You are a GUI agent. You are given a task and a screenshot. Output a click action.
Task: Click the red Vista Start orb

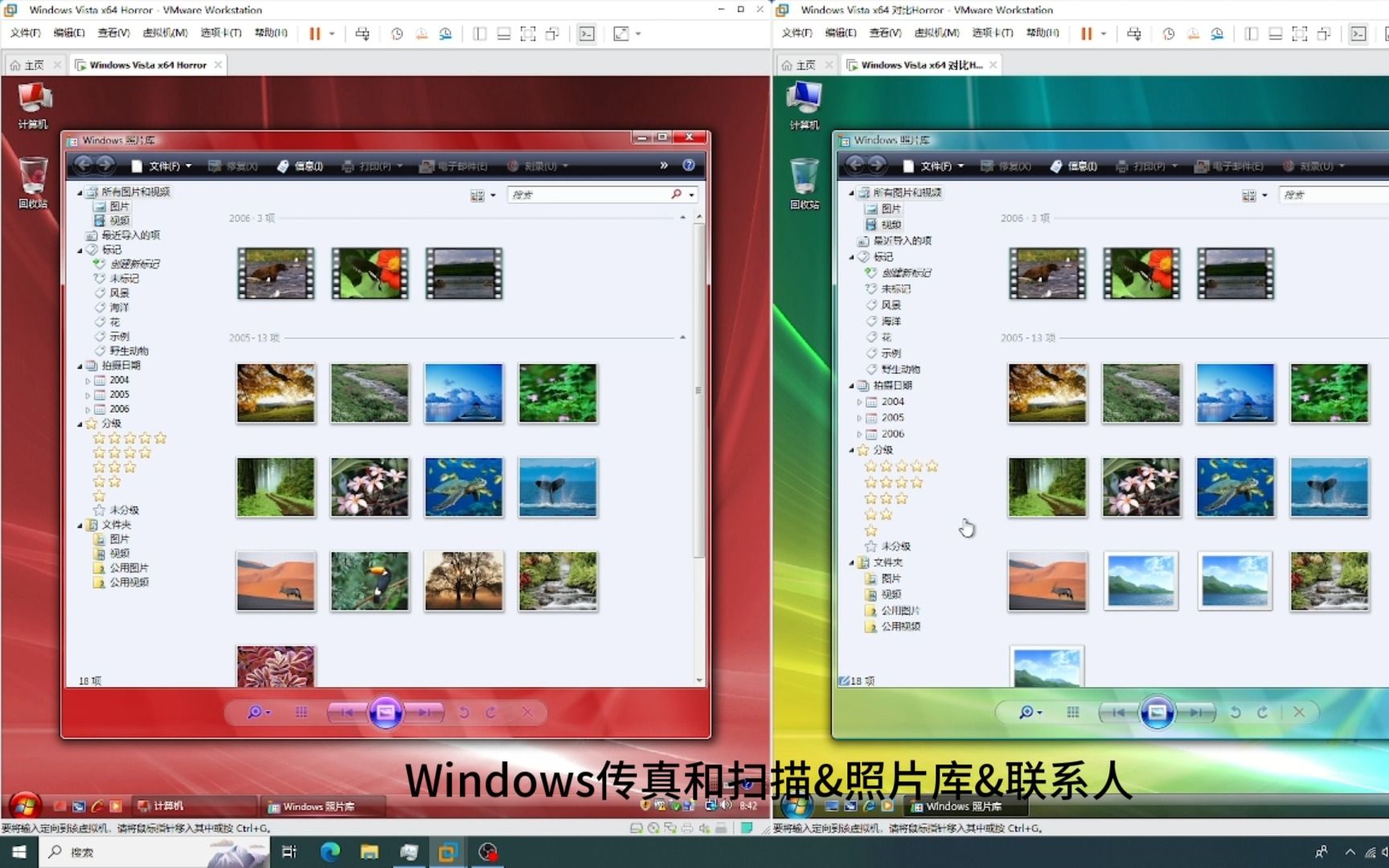[25, 805]
